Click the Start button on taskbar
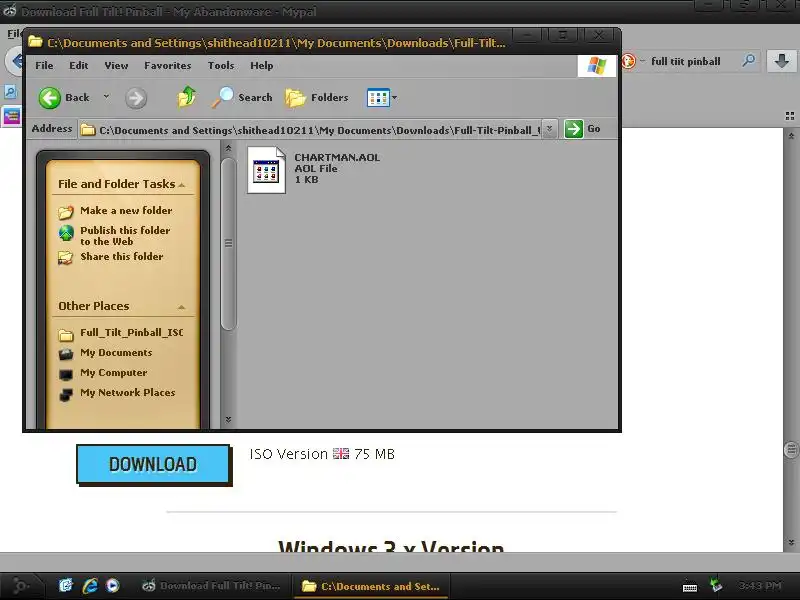Image resolution: width=800 pixels, height=600 pixels. click(x=21, y=585)
